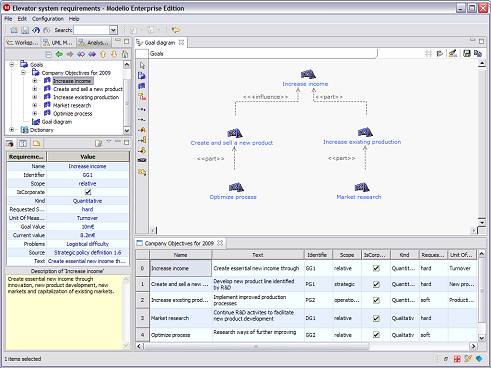
Task: Select the pointer tool in diagram palette
Action: click(142, 65)
